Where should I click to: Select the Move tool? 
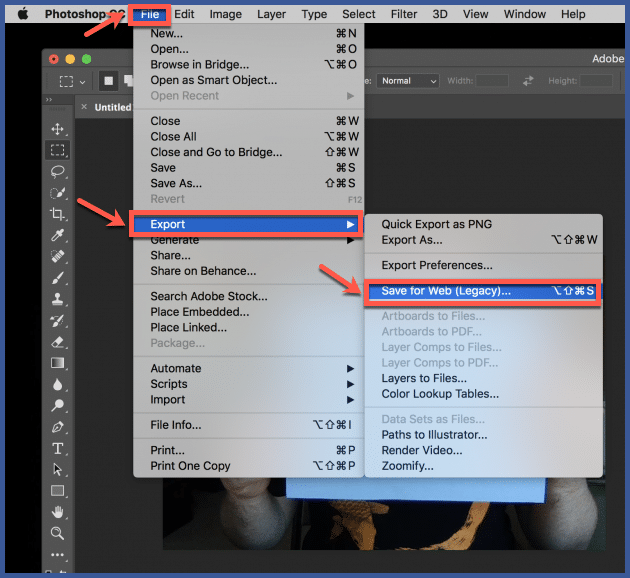[57, 129]
